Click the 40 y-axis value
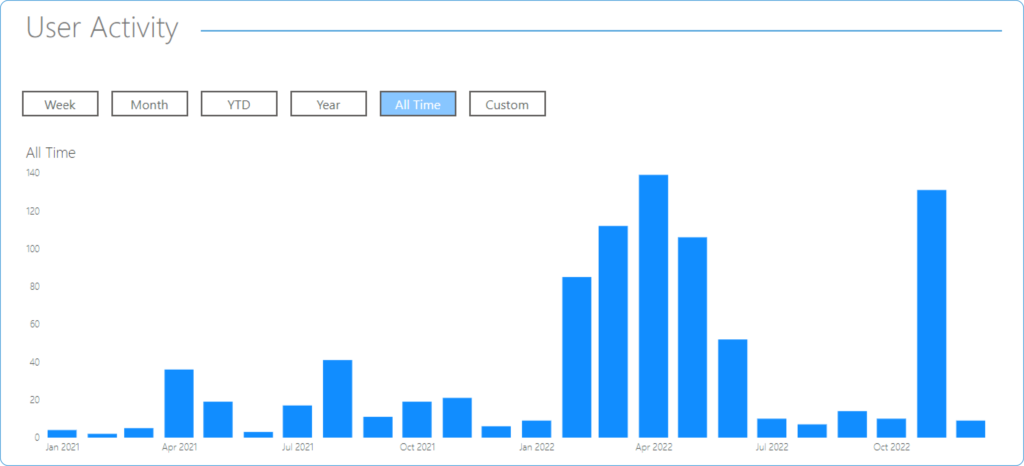 point(35,362)
